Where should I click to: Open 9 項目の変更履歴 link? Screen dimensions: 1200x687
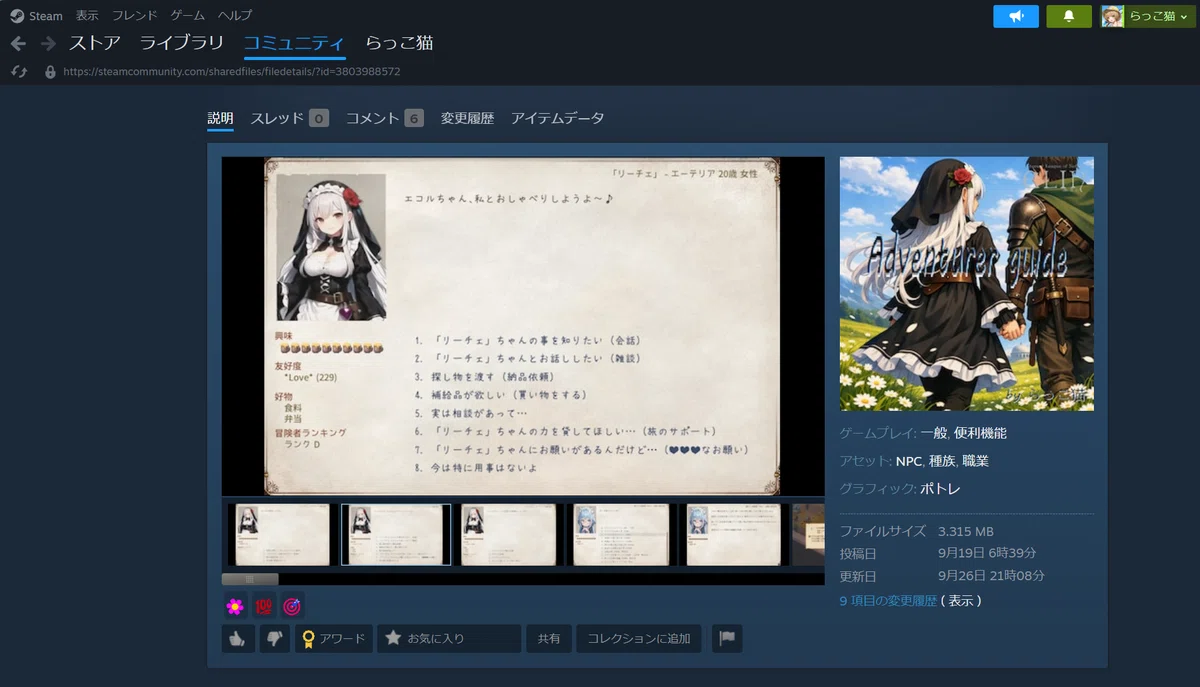click(x=888, y=601)
